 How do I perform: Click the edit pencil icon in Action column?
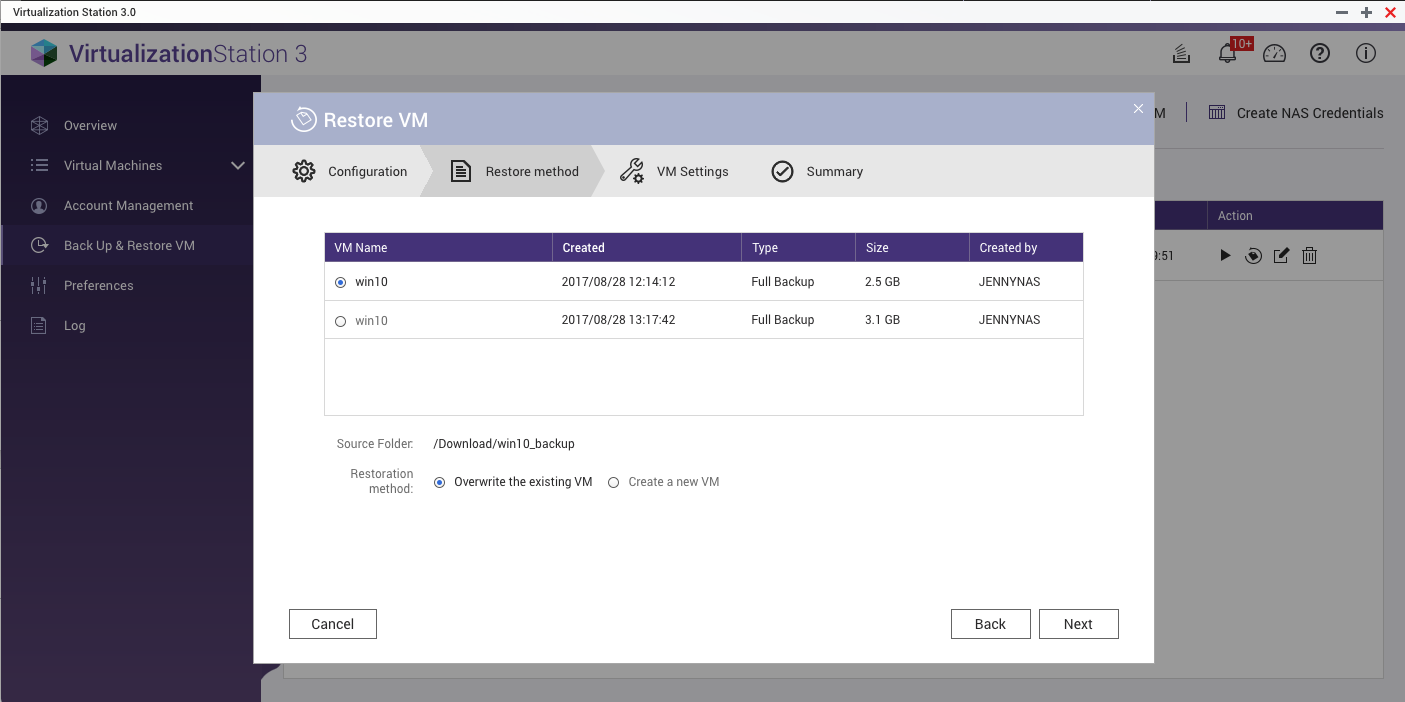point(1281,256)
